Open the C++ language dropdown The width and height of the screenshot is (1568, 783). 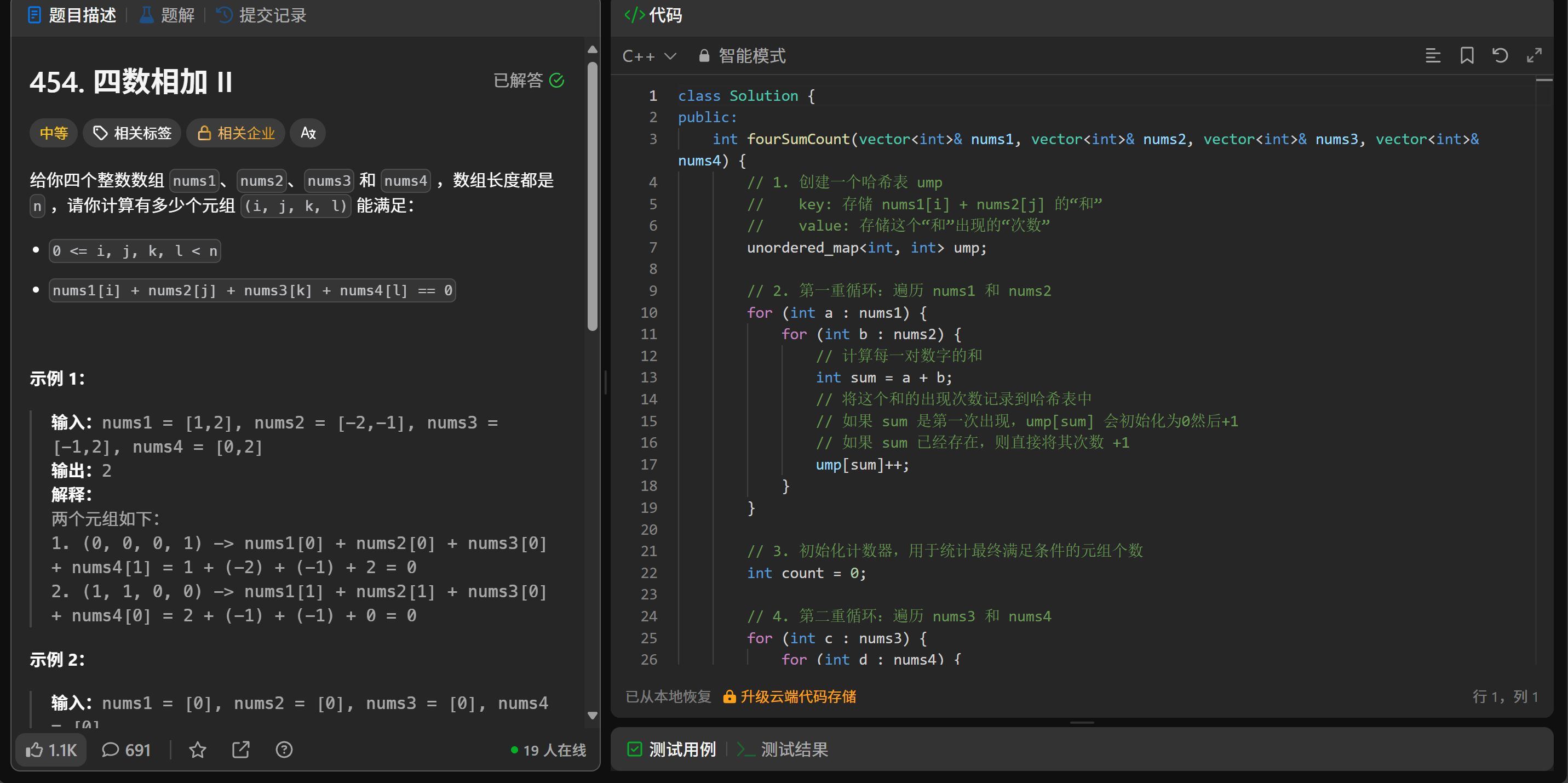pos(649,56)
